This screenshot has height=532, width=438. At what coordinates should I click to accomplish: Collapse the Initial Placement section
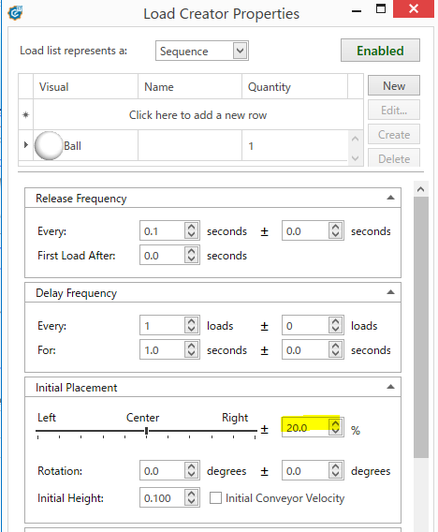point(391,387)
